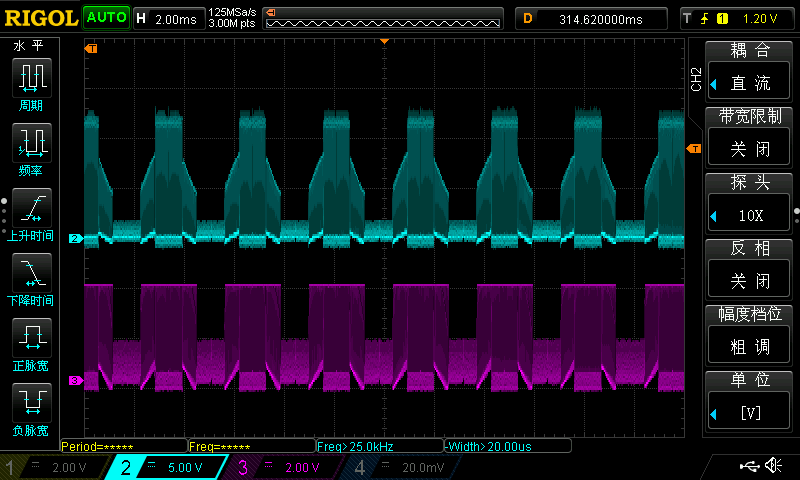Click the Period=***** measurement result
The width and height of the screenshot is (800, 480).
point(124,446)
